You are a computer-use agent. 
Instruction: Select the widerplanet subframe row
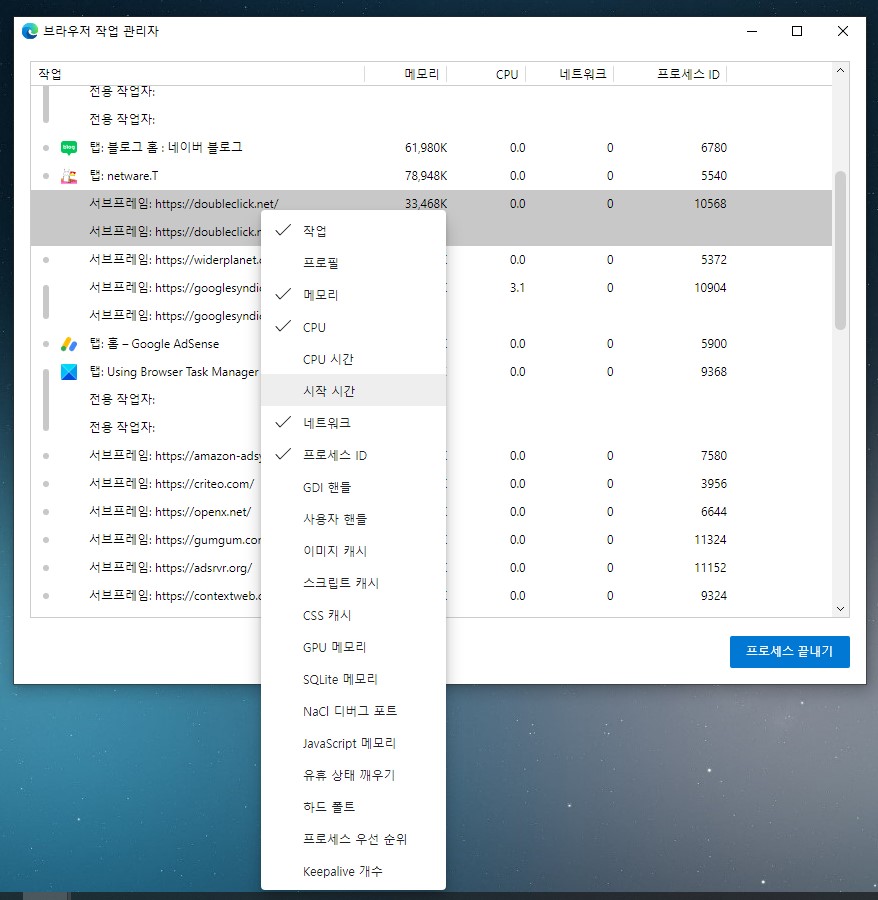pos(431,260)
